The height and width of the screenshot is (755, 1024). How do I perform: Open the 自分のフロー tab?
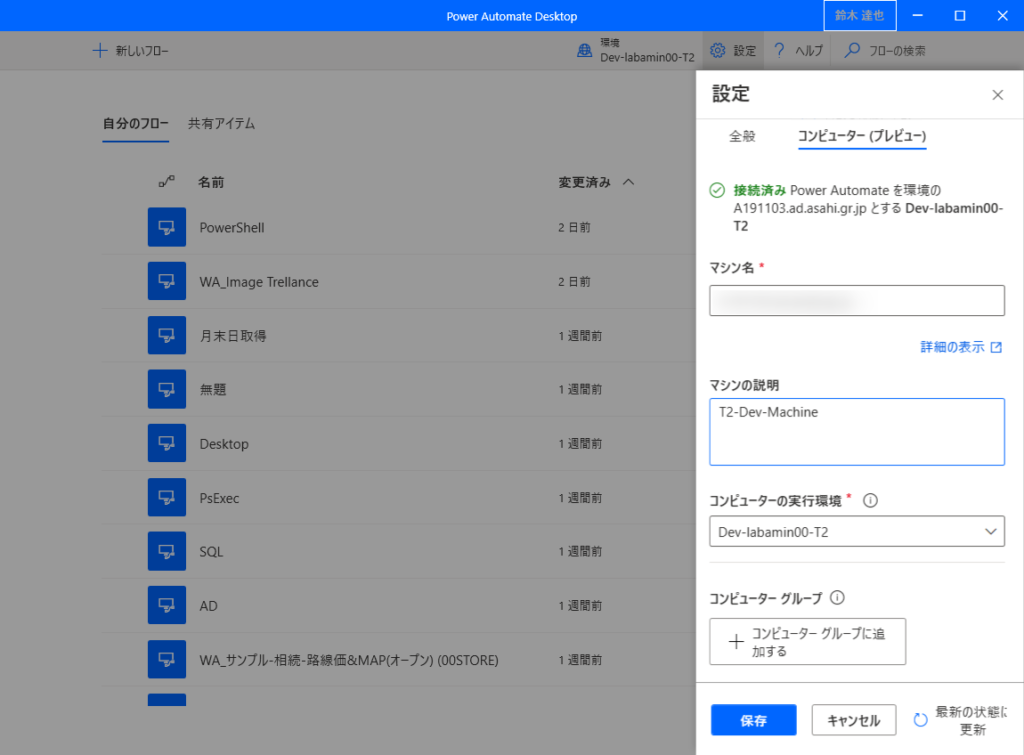pyautogui.click(x=136, y=123)
